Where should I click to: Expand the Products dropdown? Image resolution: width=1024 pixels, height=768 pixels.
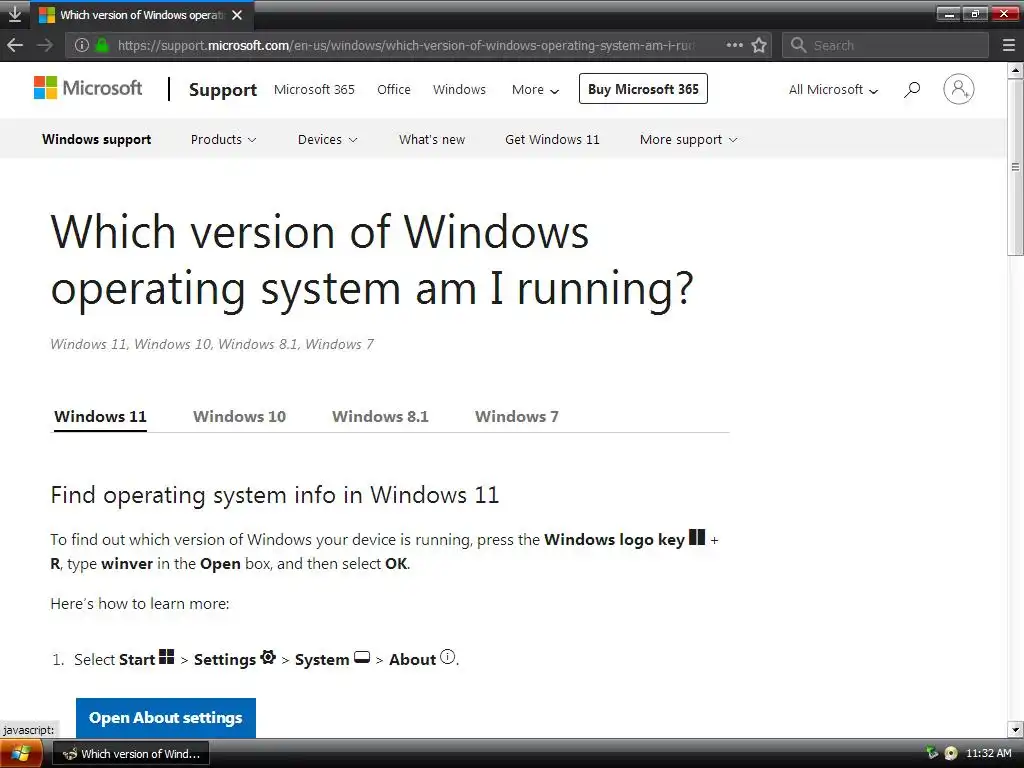click(223, 139)
